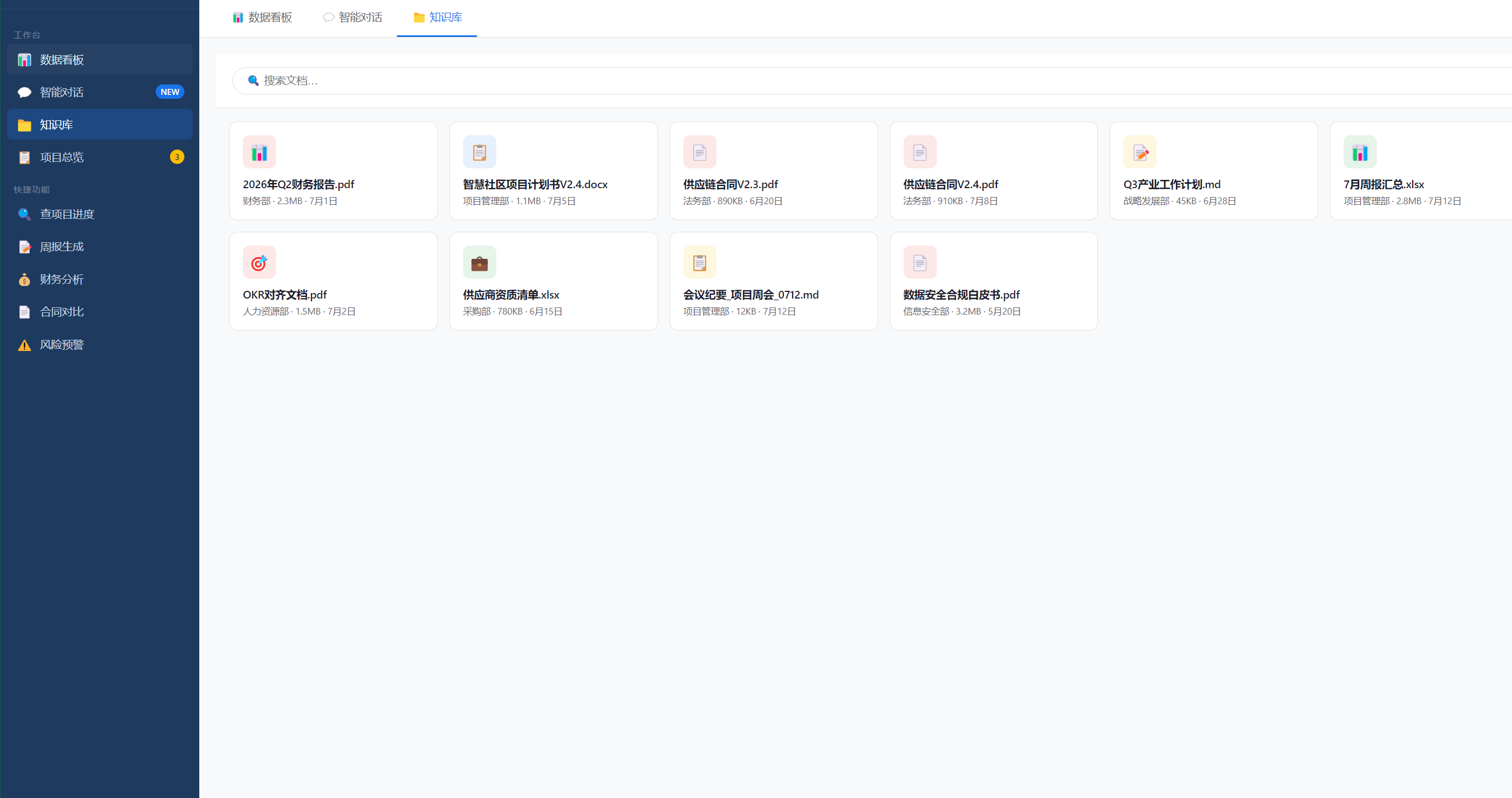Click the chart icon in 数据看板 top tab
This screenshot has height=798, width=1512.
238,18
